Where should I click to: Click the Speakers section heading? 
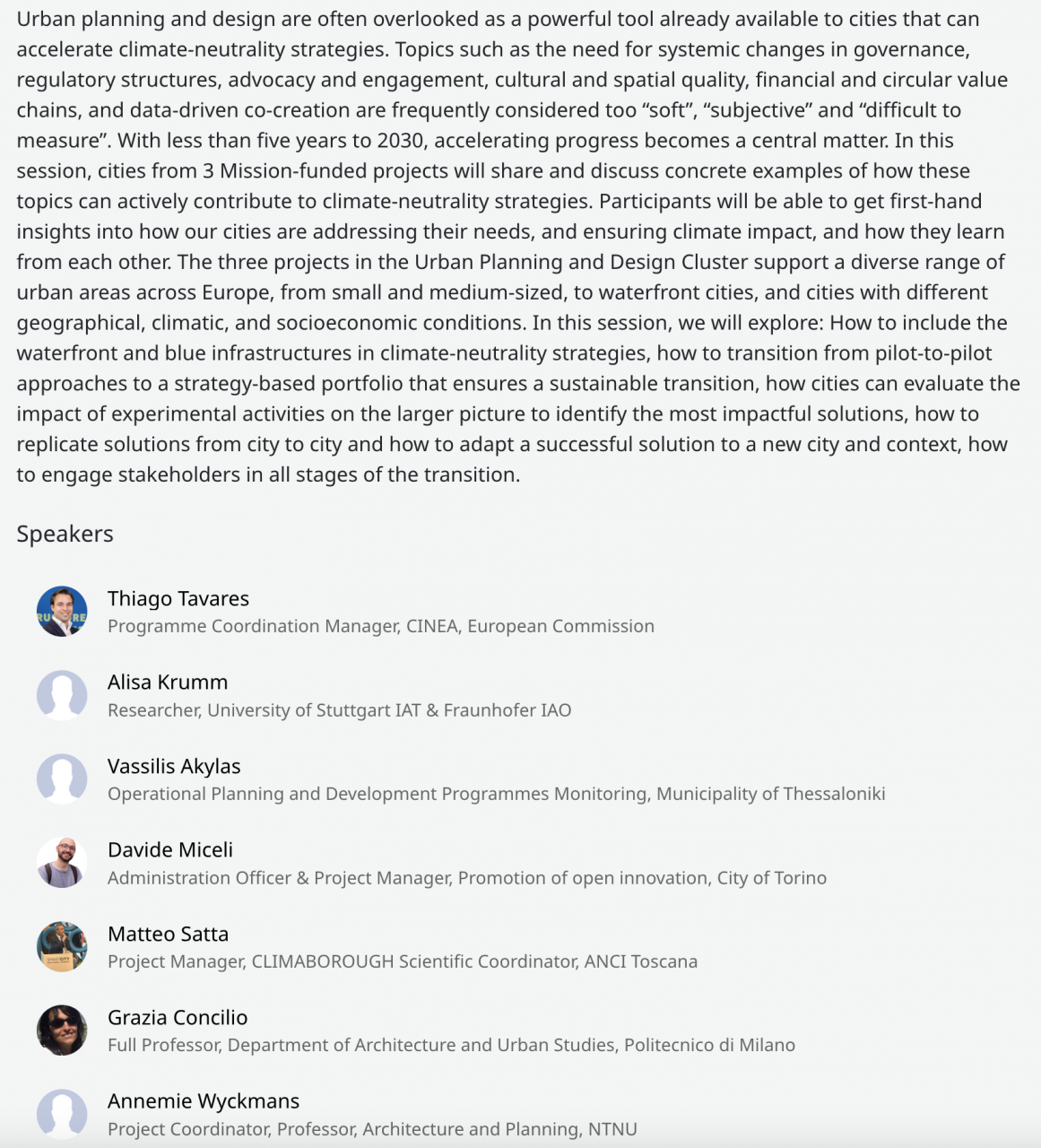65,534
